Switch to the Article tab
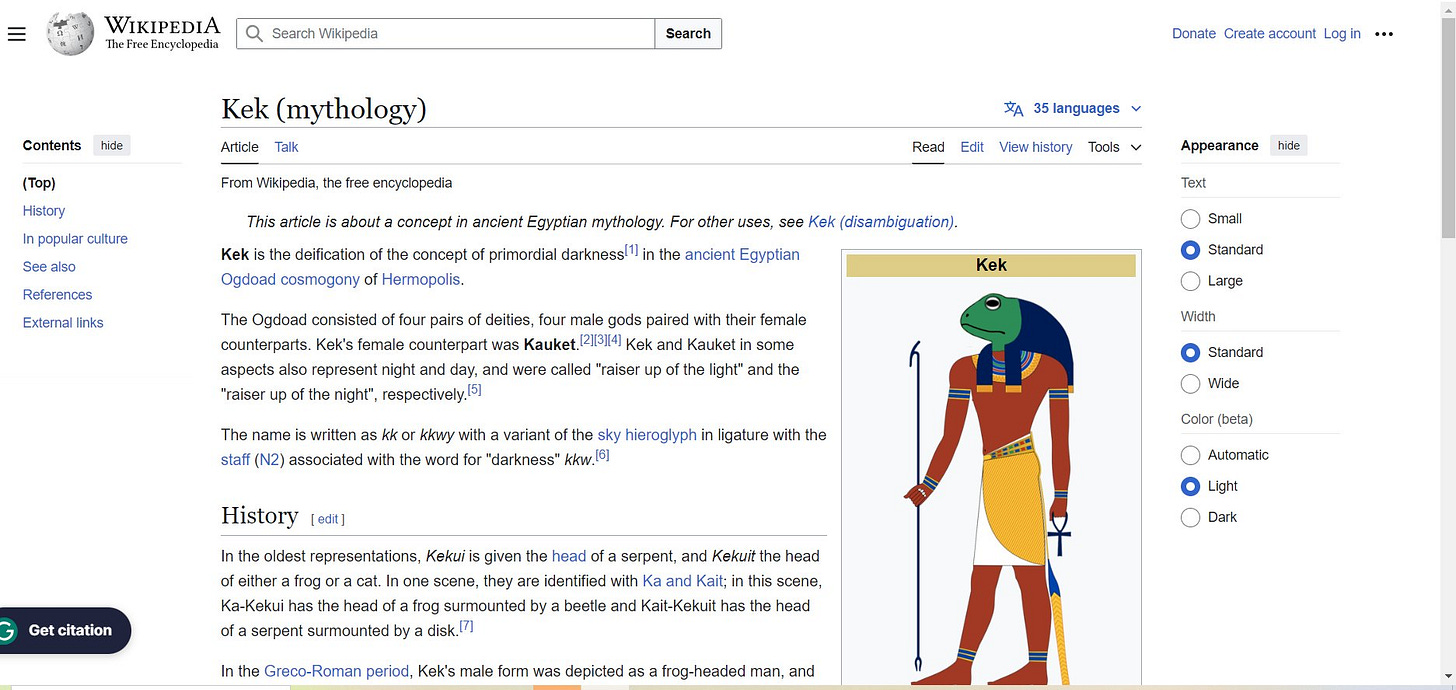The image size is (1456, 690). [240, 147]
